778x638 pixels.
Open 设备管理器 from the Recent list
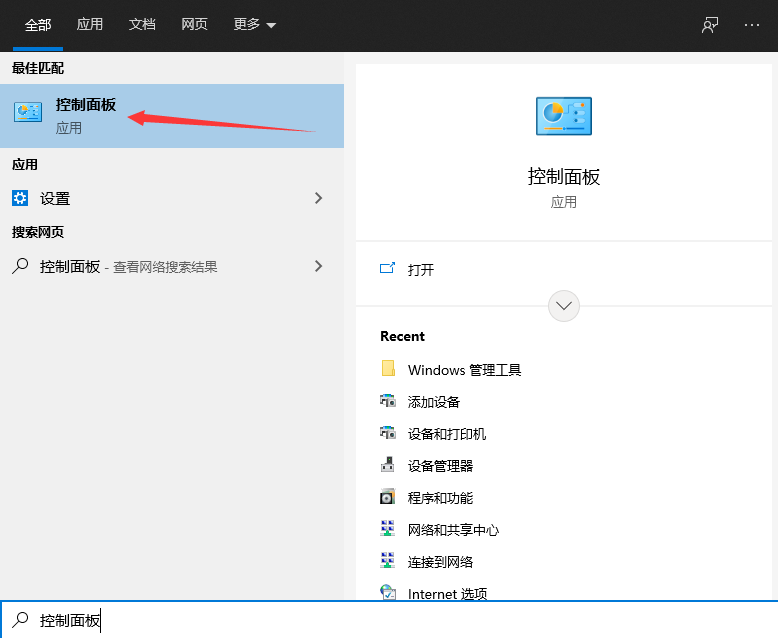coord(440,466)
